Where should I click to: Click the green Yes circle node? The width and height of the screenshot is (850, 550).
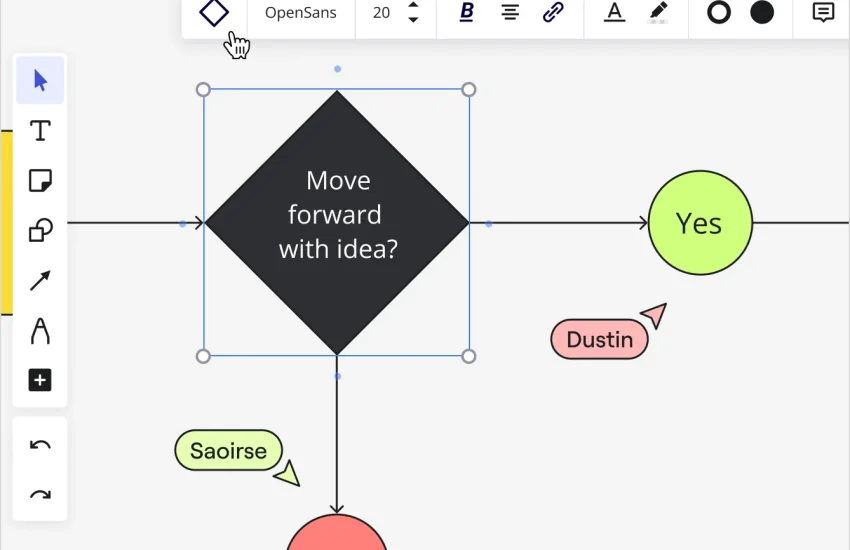click(699, 223)
